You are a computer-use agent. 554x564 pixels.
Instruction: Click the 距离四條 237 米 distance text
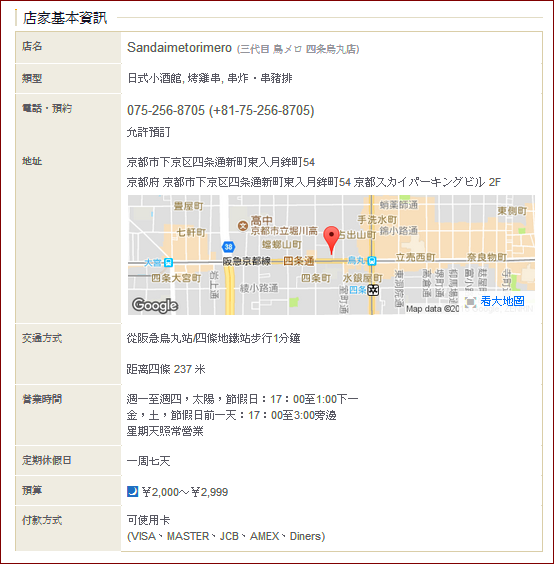click(166, 369)
